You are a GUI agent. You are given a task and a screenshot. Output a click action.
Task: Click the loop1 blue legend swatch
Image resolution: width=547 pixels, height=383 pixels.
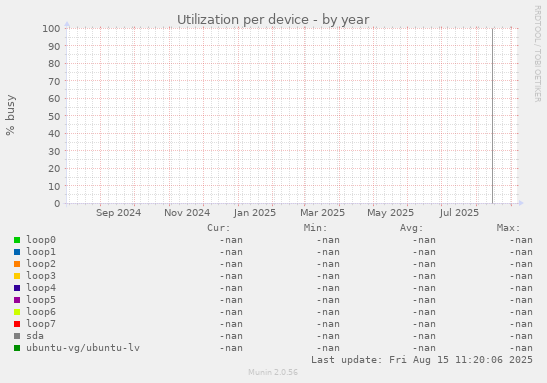17,252
